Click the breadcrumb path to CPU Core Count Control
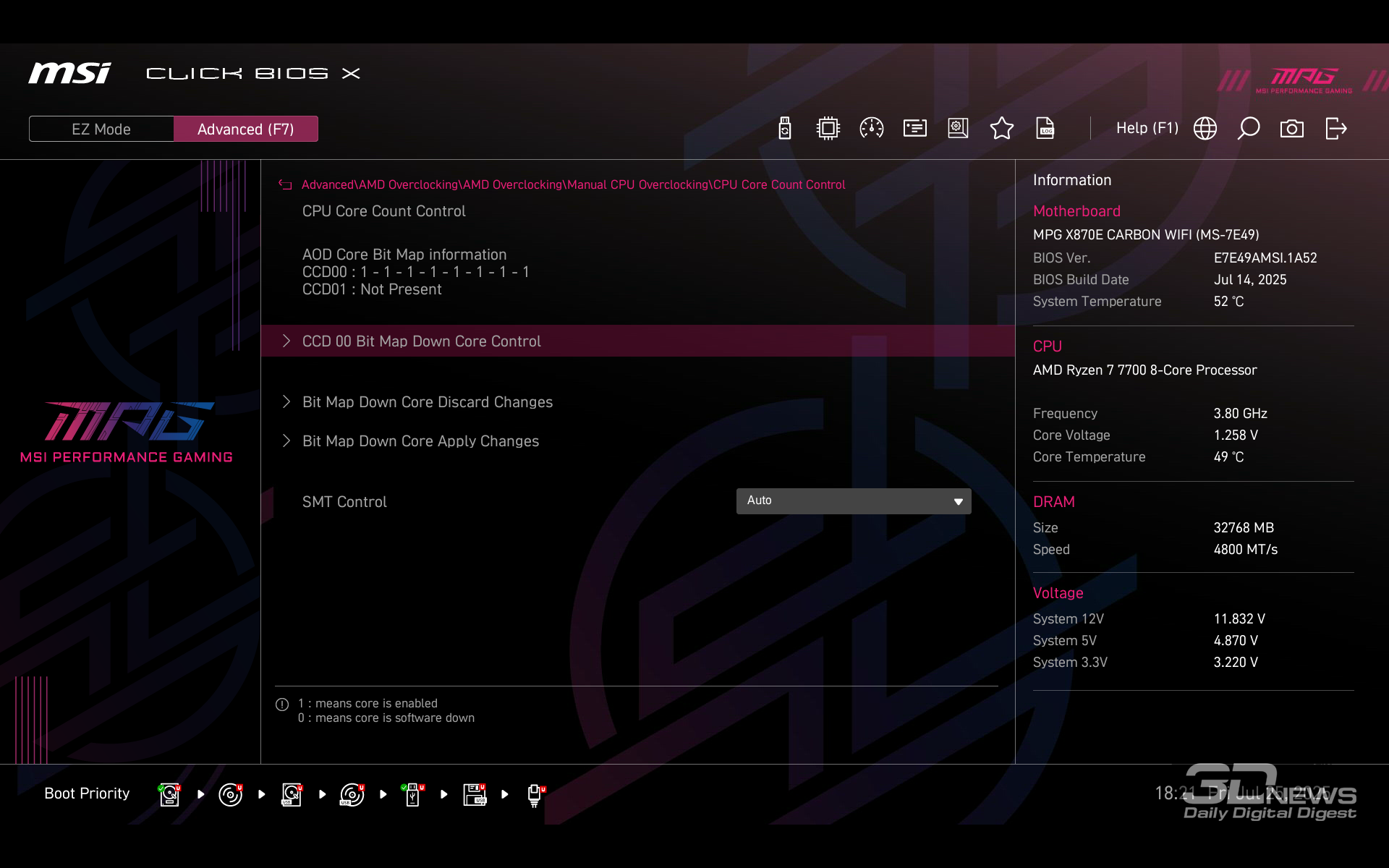Viewport: 1389px width, 868px height. [573, 185]
